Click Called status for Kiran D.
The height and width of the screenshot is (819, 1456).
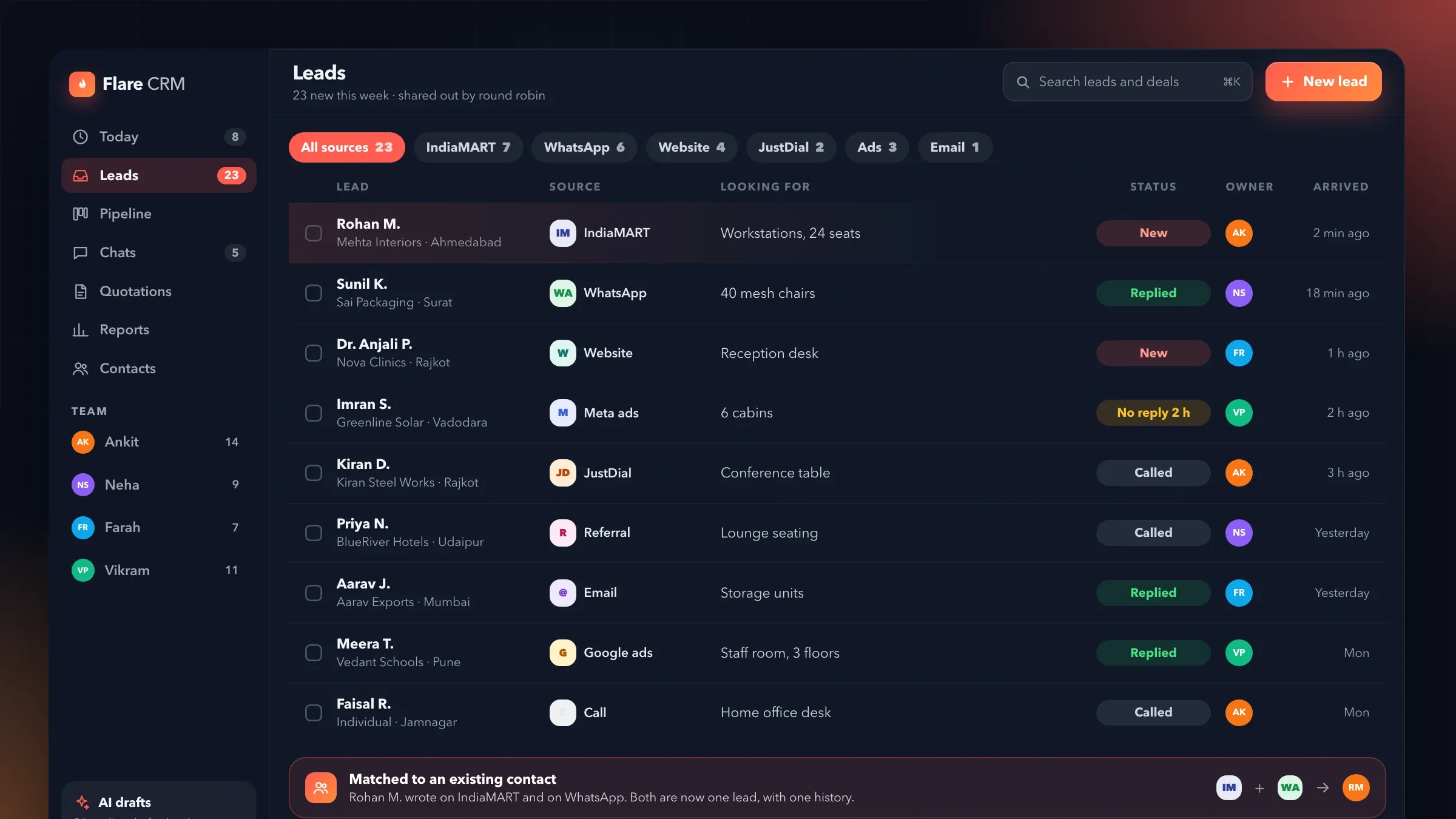tap(1153, 473)
